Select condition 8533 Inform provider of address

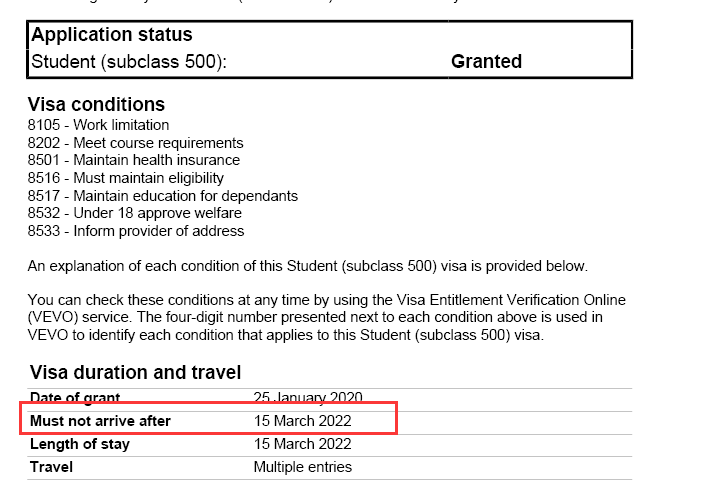pyautogui.click(x=136, y=231)
